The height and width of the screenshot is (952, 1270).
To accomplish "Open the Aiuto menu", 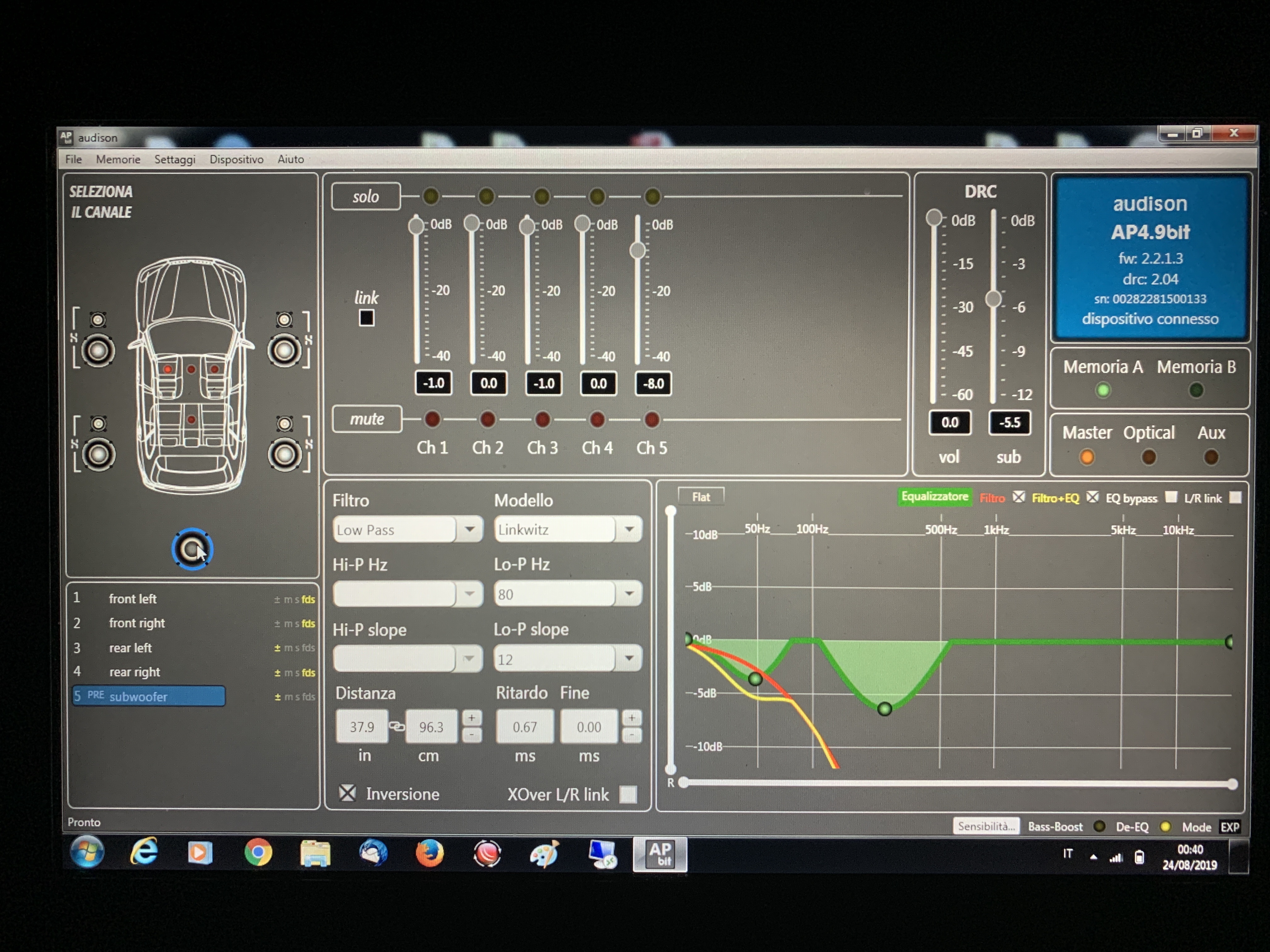I will [x=290, y=159].
